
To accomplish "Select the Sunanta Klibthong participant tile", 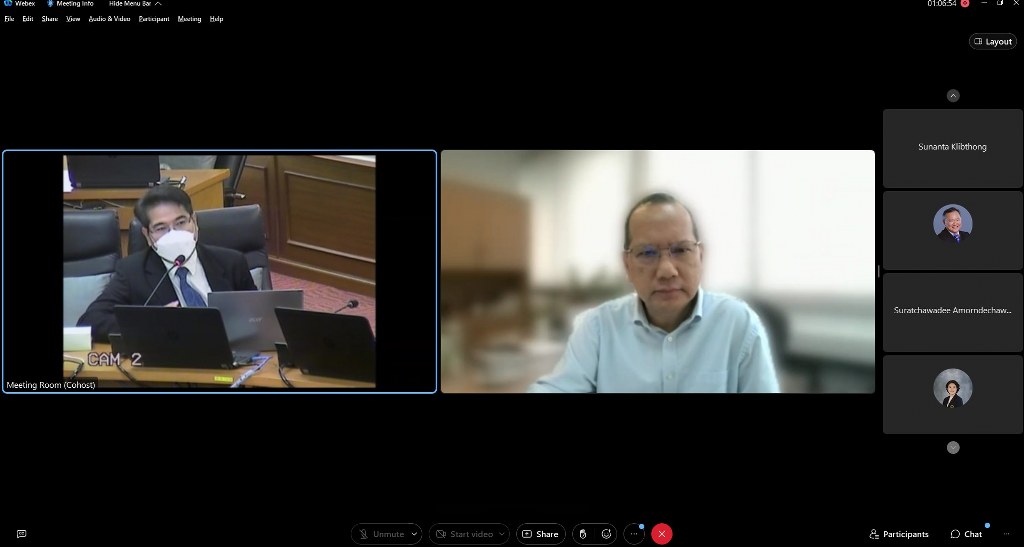I will click(952, 148).
